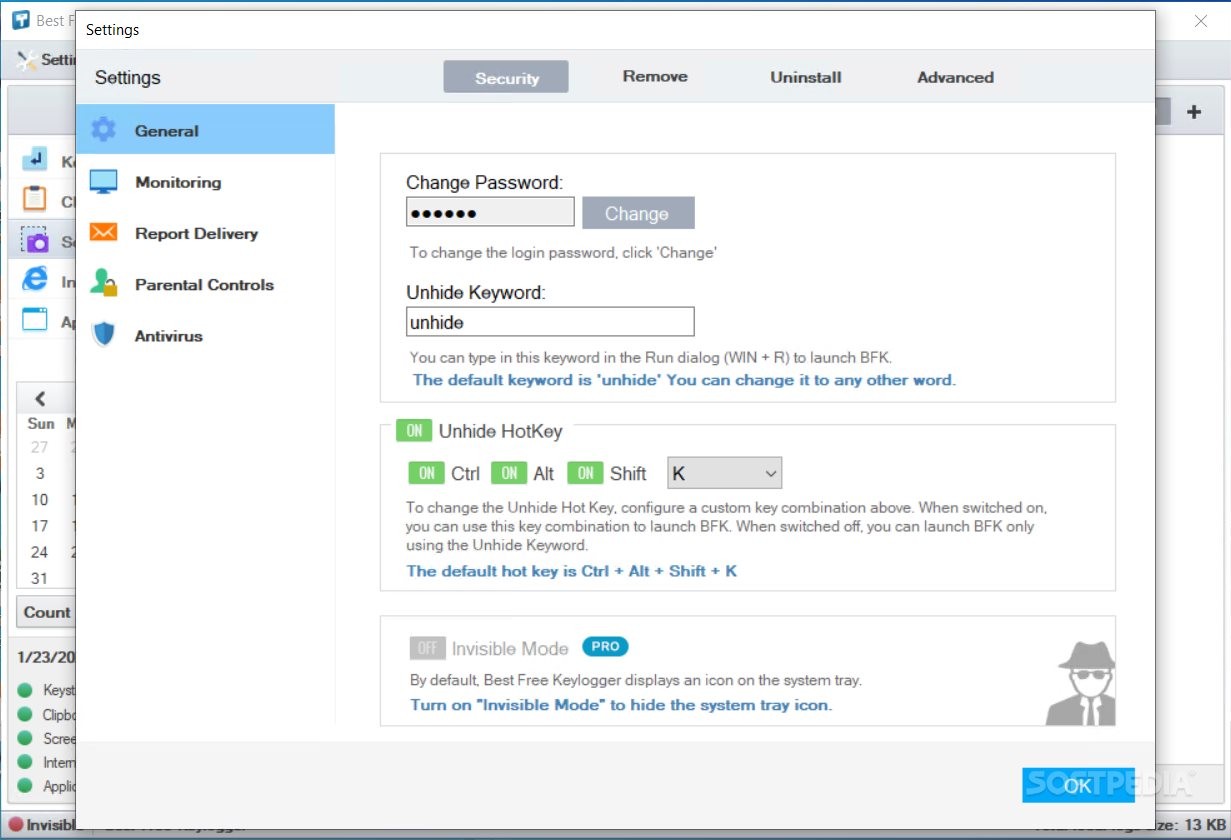Open the Antivirus settings section
Image resolution: width=1231 pixels, height=840 pixels.
tap(205, 335)
